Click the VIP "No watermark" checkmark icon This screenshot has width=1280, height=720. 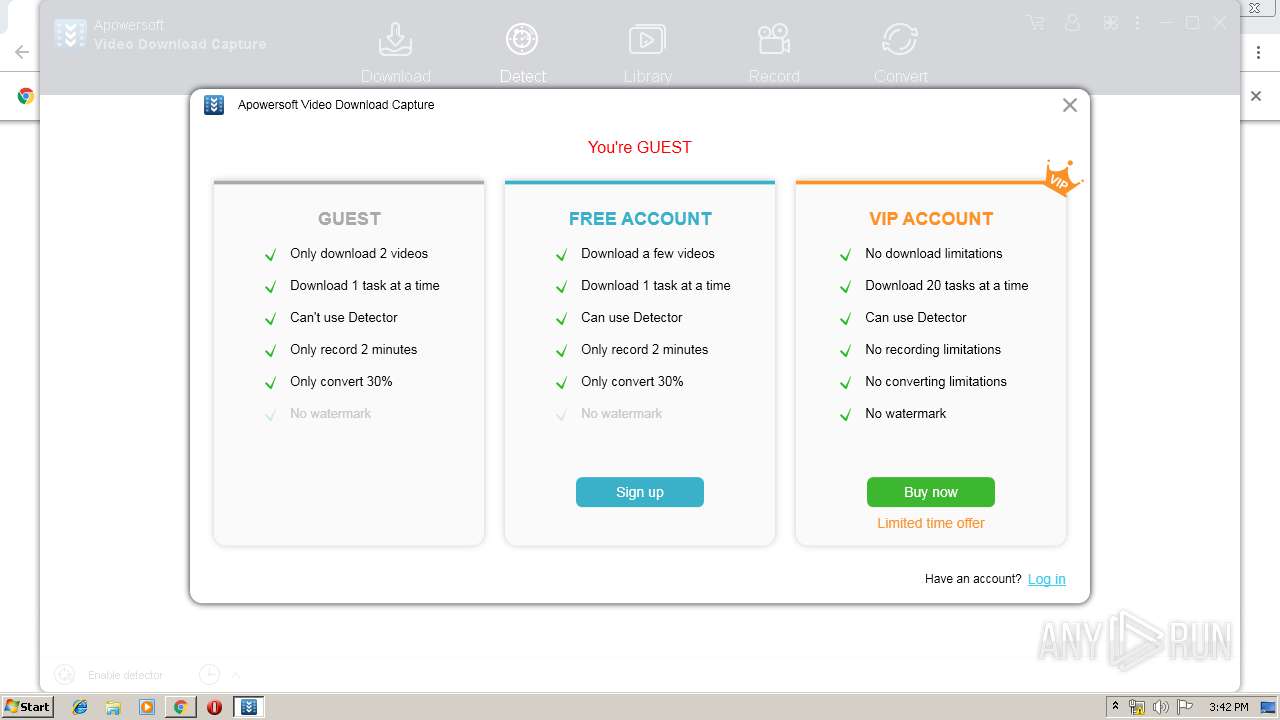click(x=846, y=414)
